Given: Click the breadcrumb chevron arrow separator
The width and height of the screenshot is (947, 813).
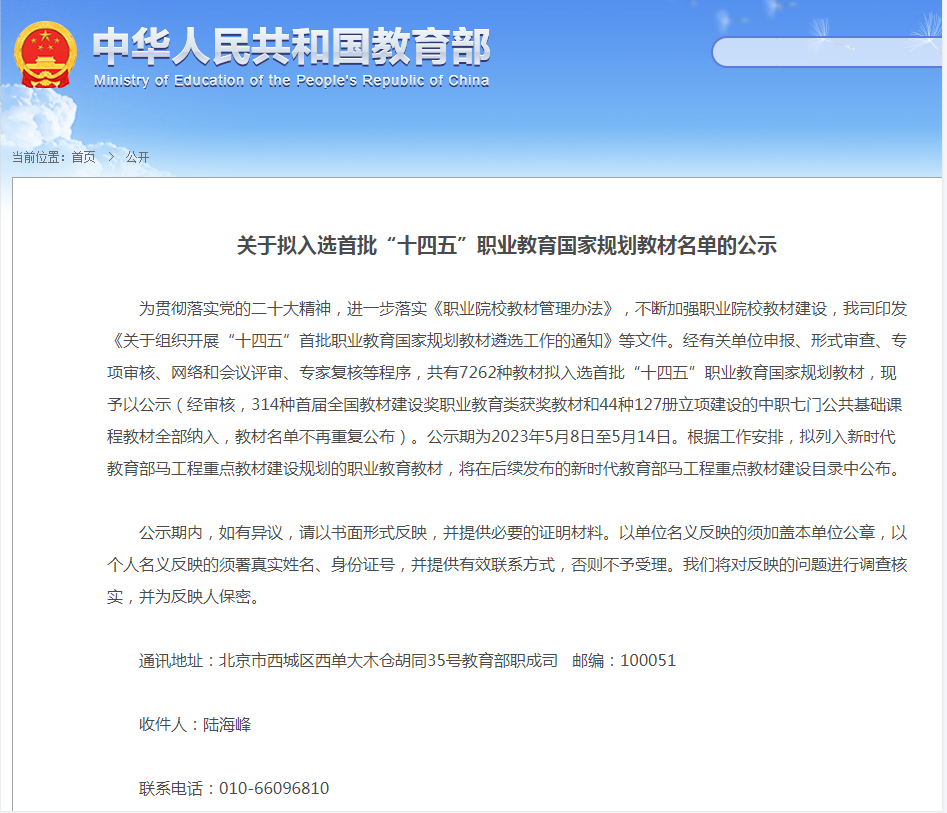Looking at the screenshot, I should tap(110, 157).
